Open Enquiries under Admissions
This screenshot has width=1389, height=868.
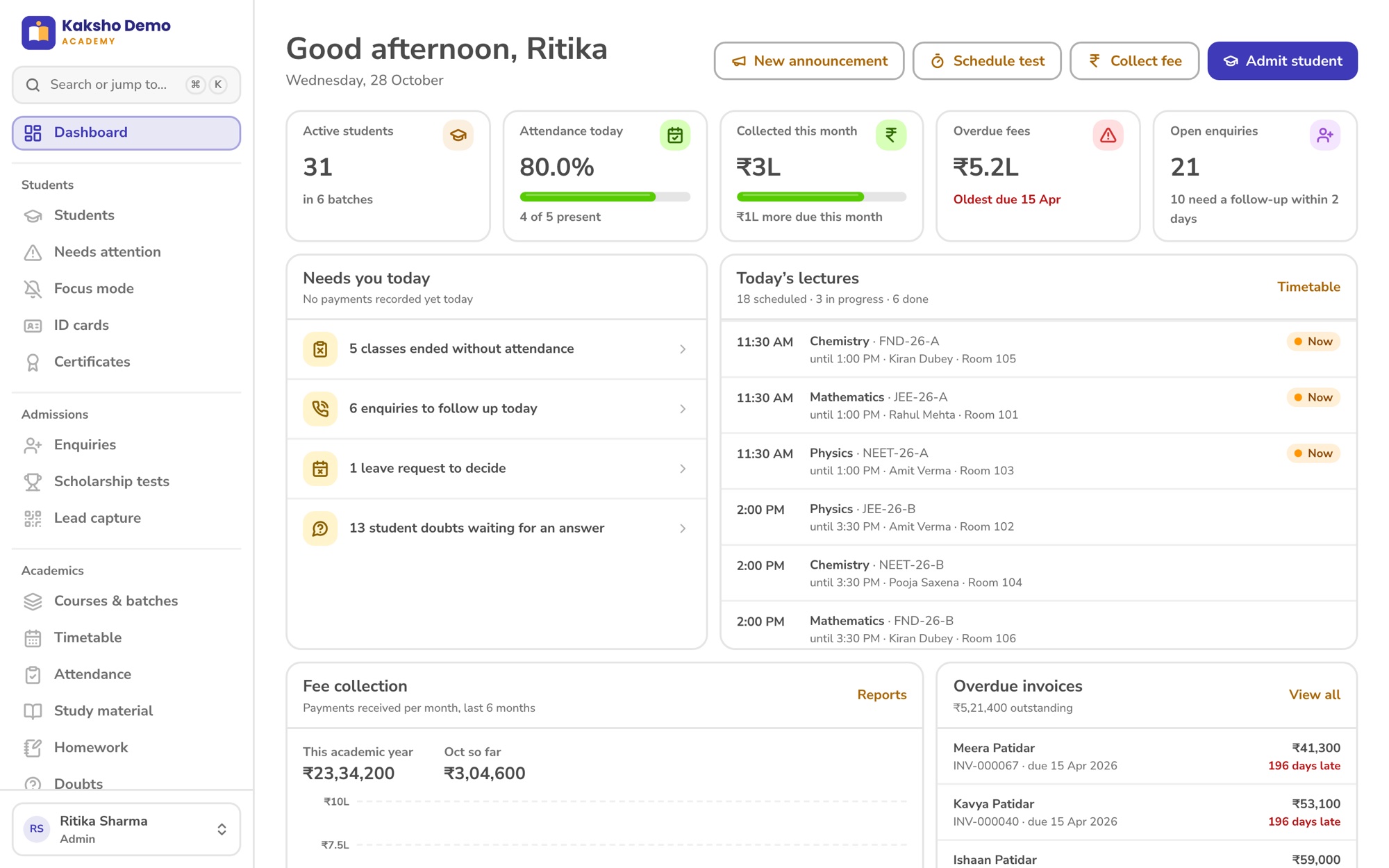[126, 444]
